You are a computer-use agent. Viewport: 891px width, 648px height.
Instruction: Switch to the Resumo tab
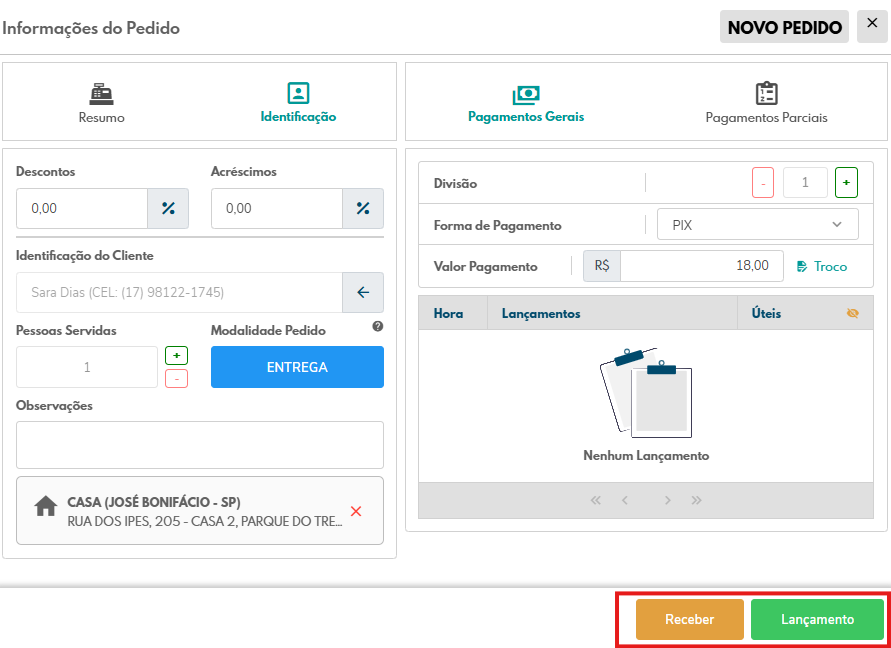(102, 104)
